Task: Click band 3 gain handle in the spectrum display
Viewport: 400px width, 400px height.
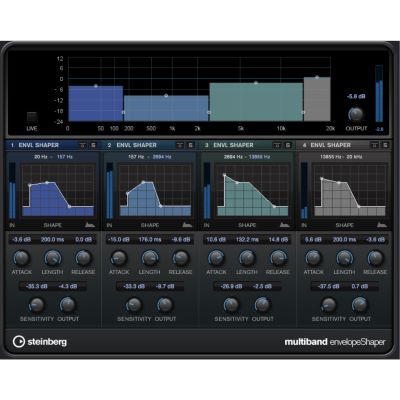Action: point(256,83)
